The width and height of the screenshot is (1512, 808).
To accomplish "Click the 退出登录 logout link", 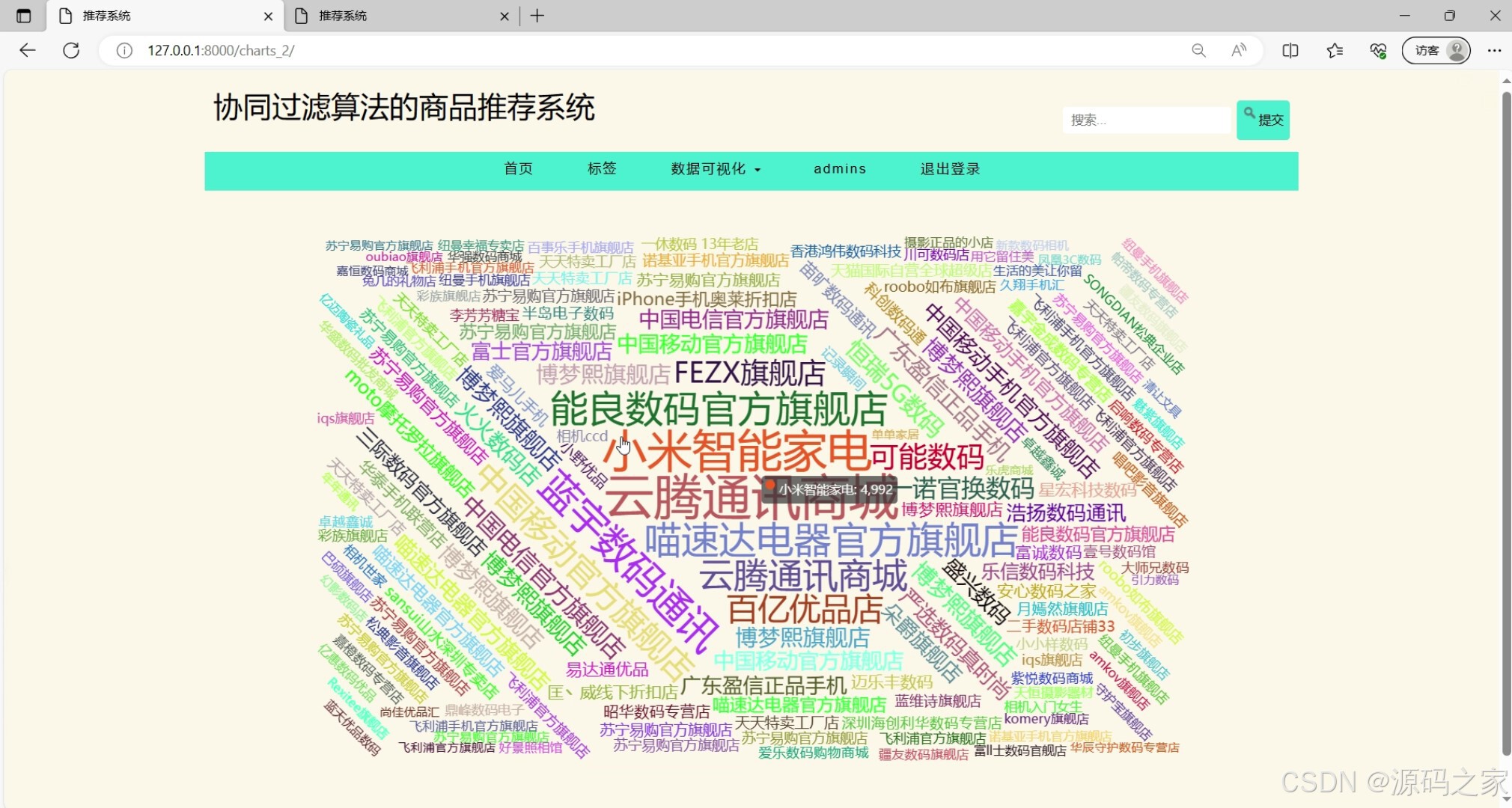I will point(949,169).
